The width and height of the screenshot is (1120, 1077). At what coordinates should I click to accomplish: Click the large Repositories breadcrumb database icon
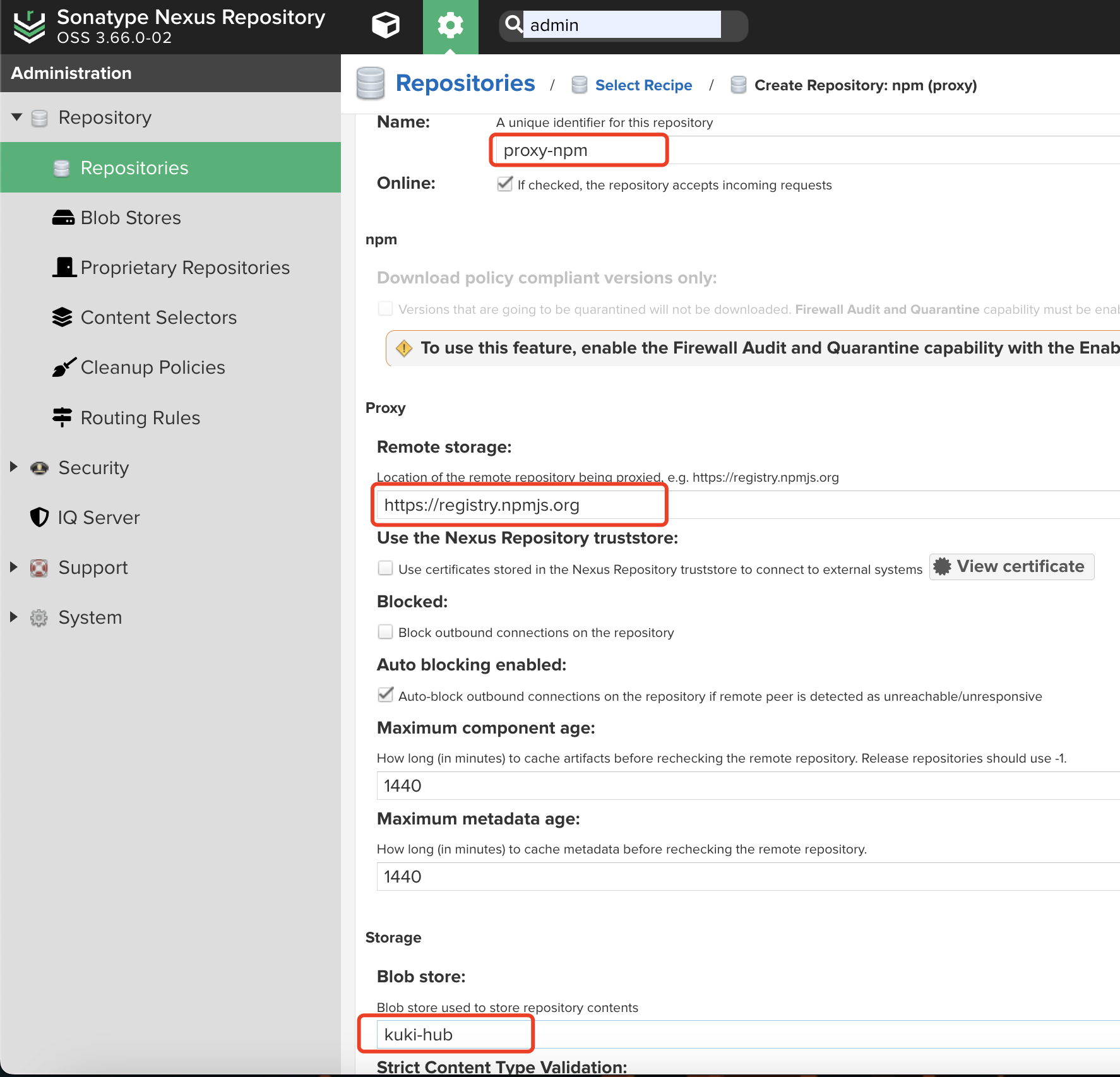[x=371, y=83]
